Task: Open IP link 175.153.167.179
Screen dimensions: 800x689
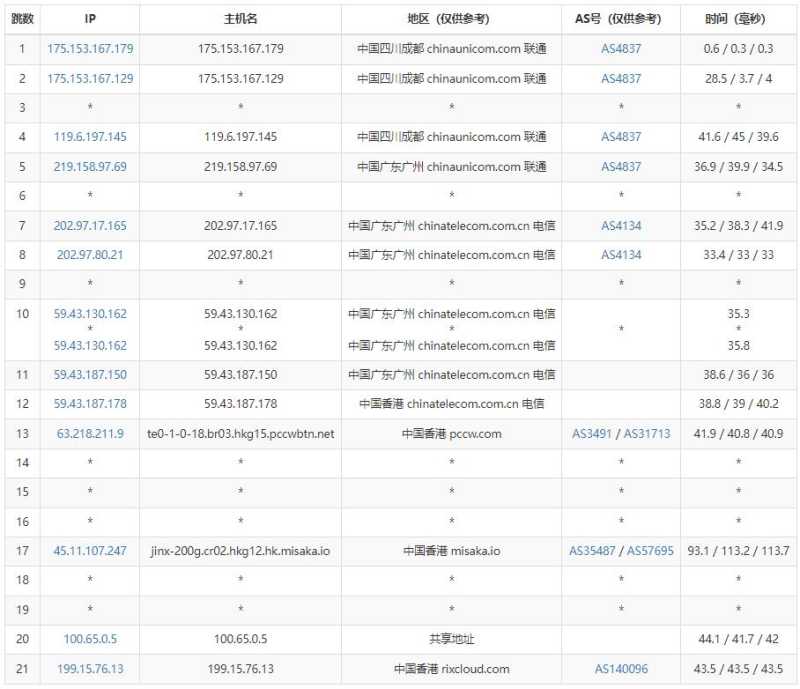Action: click(x=90, y=49)
